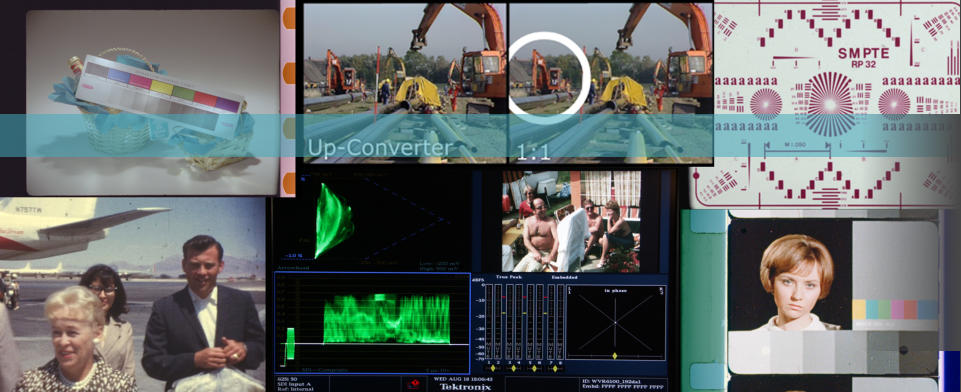The height and width of the screenshot is (392, 961).
Task: Open the airport people photo
Action: coord(132,295)
